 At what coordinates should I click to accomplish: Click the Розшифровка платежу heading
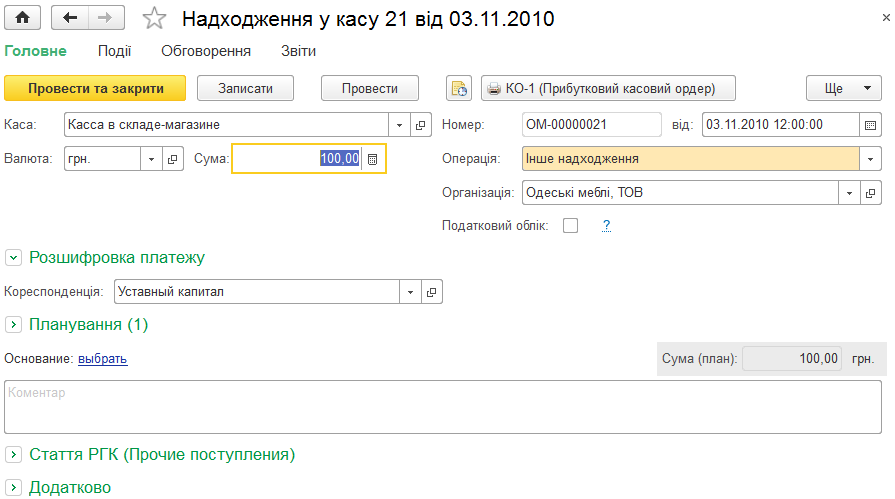pyautogui.click(x=117, y=258)
